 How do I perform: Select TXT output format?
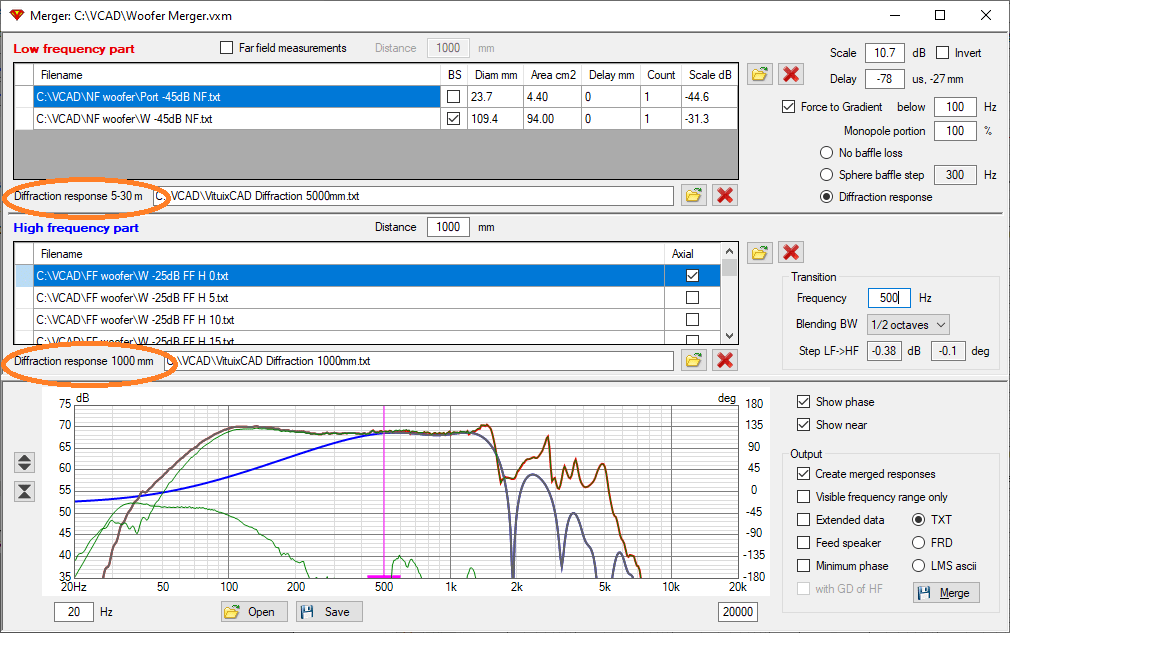coord(918,519)
